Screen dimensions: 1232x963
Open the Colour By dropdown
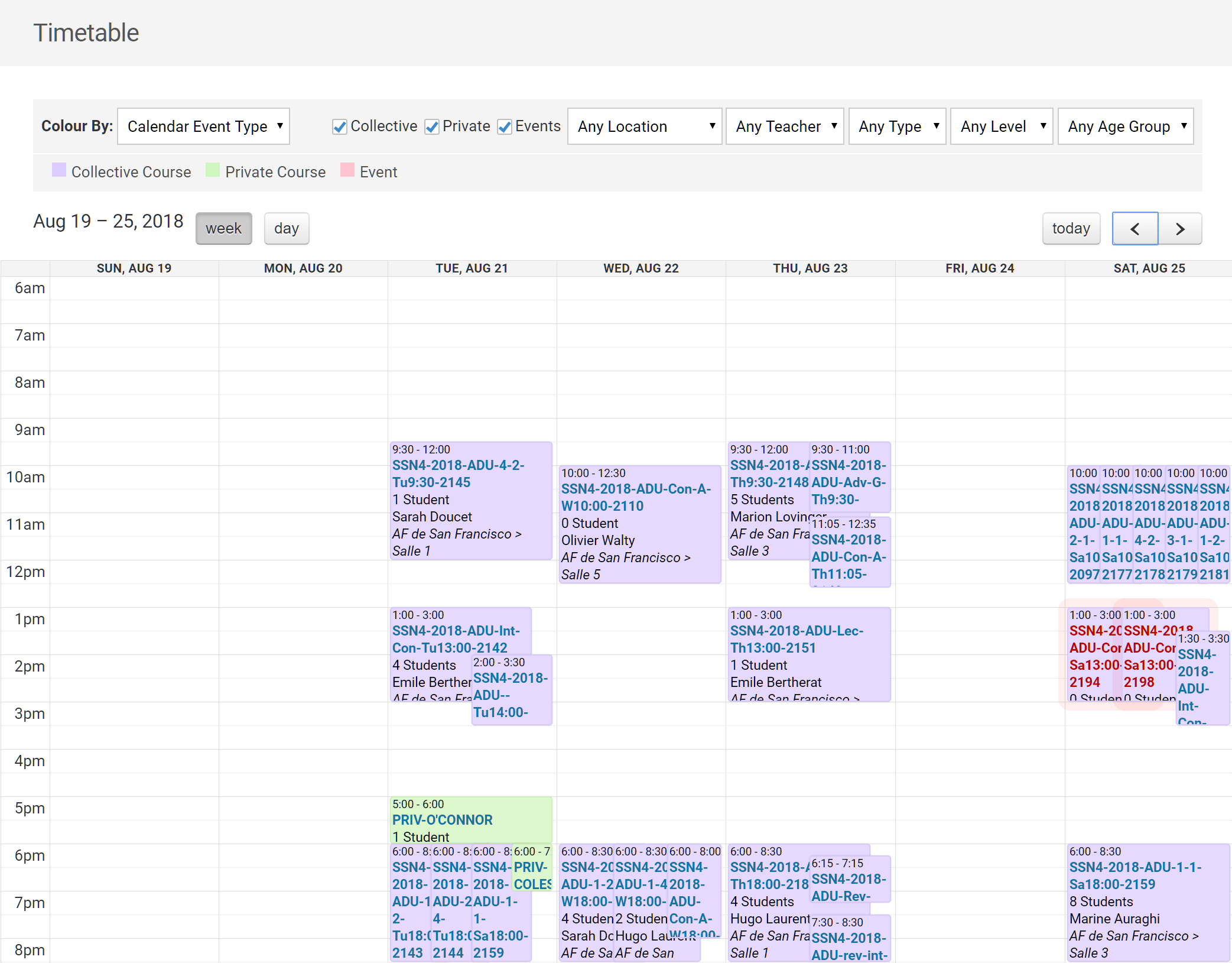[x=203, y=127]
